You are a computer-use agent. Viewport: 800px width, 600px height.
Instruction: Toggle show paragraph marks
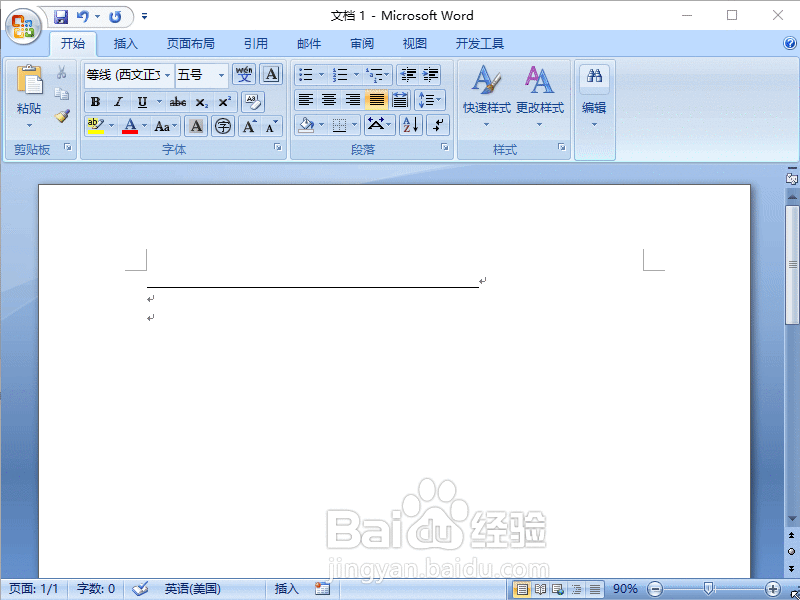[x=437, y=125]
